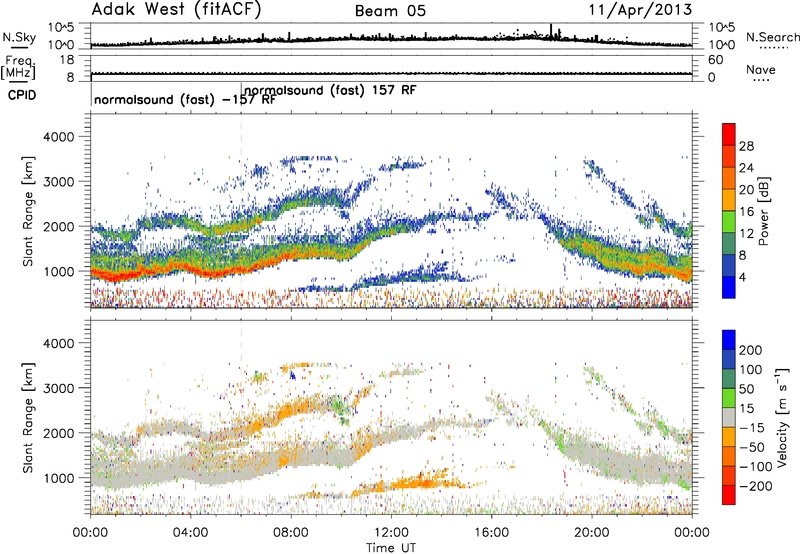Viewport: 800px width, 554px height.
Task: Click the '20:00' time tick label
Action: point(591,533)
